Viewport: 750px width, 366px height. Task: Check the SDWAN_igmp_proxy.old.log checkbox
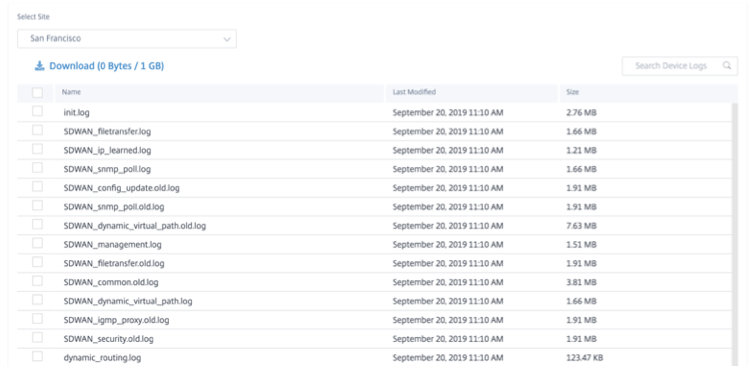tap(37, 319)
